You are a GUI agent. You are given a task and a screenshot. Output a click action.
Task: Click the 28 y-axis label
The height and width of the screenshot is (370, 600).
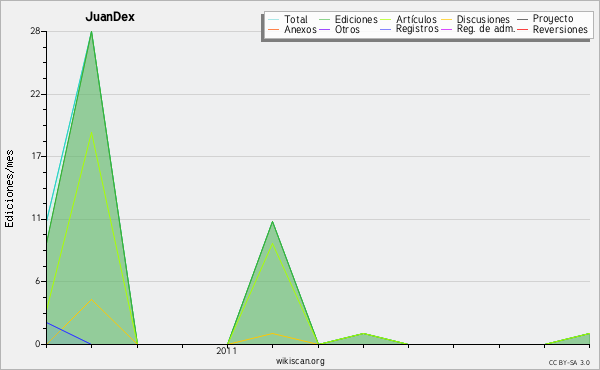(x=35, y=31)
